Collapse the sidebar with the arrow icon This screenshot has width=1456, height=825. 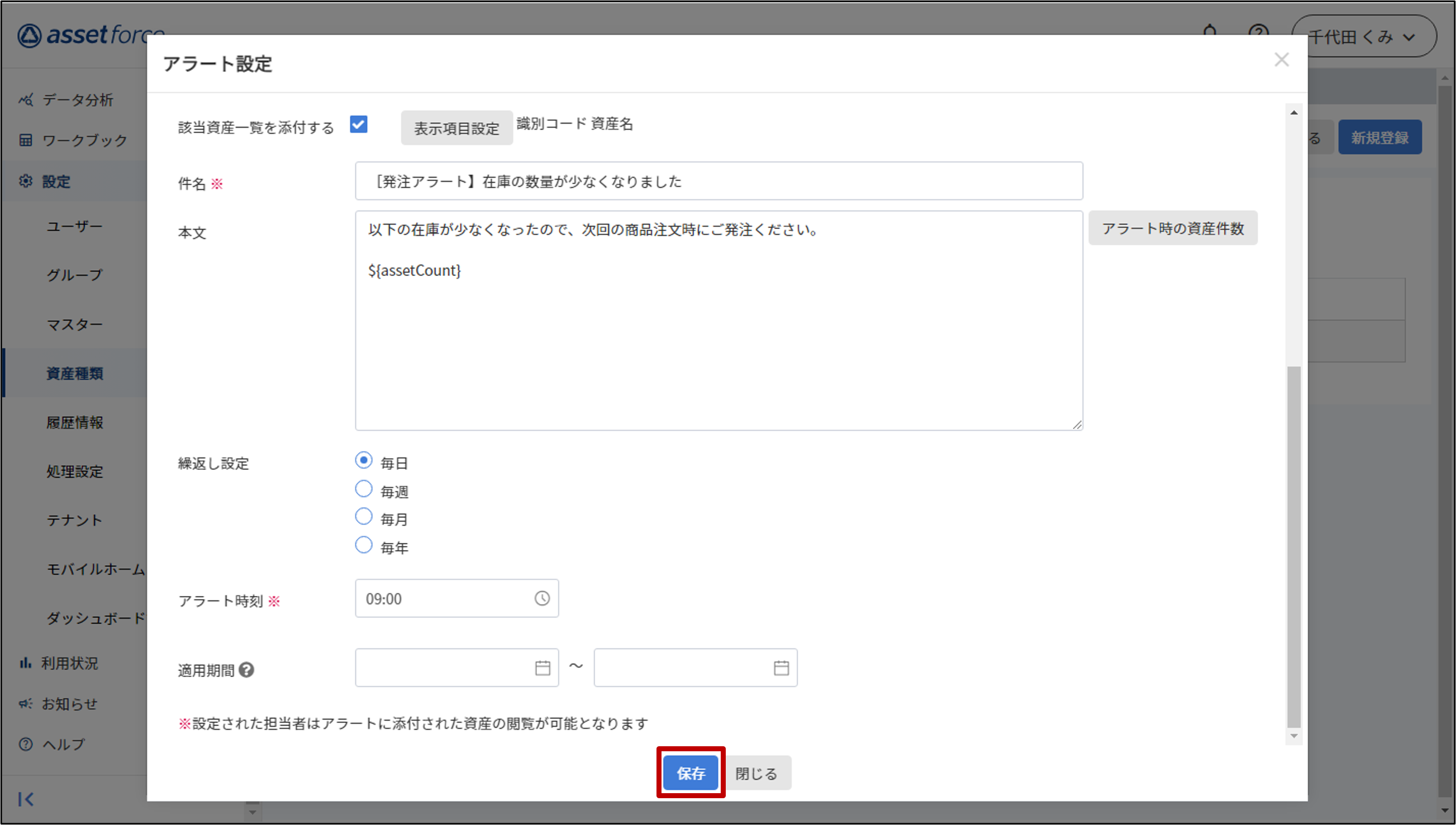(26, 799)
